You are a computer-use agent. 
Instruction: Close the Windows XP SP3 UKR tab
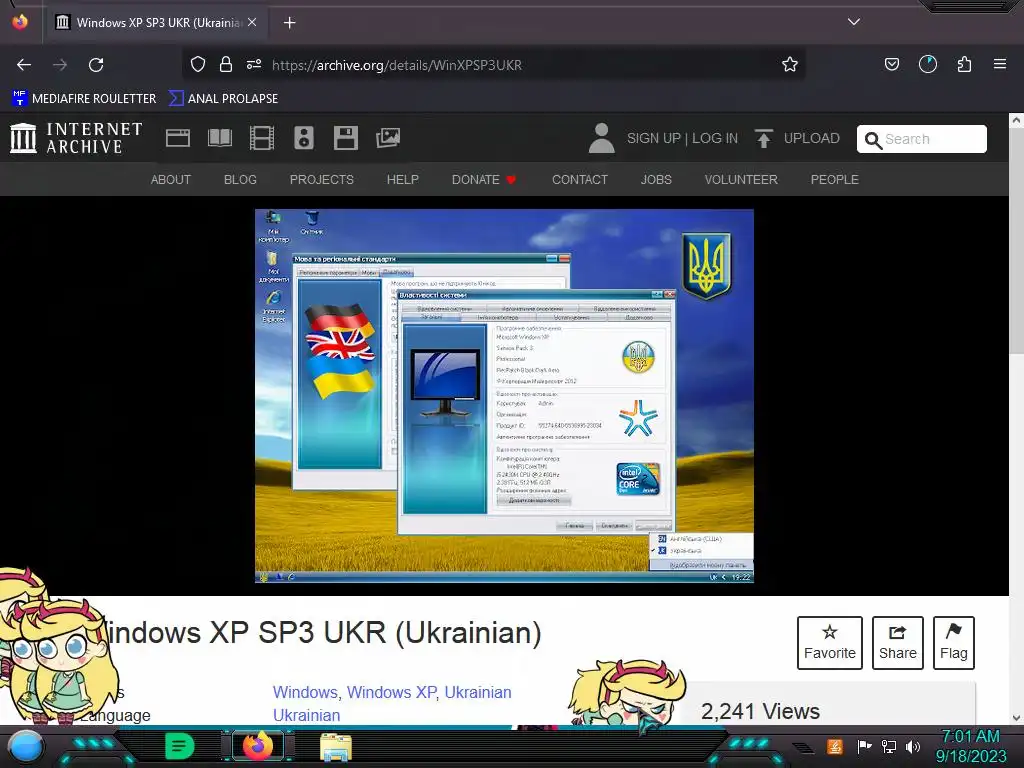point(252,22)
